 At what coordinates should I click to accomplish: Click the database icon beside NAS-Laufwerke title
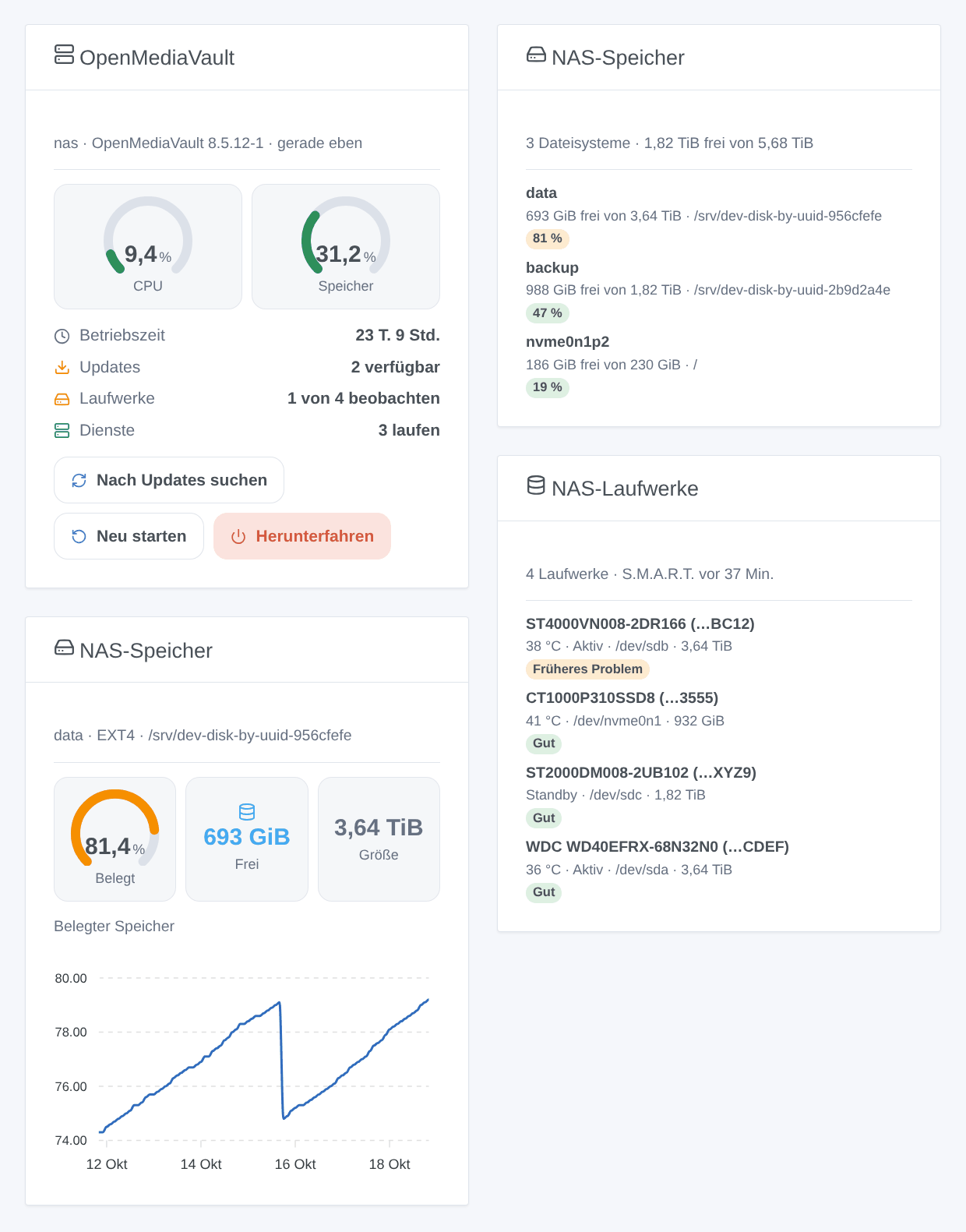click(536, 485)
